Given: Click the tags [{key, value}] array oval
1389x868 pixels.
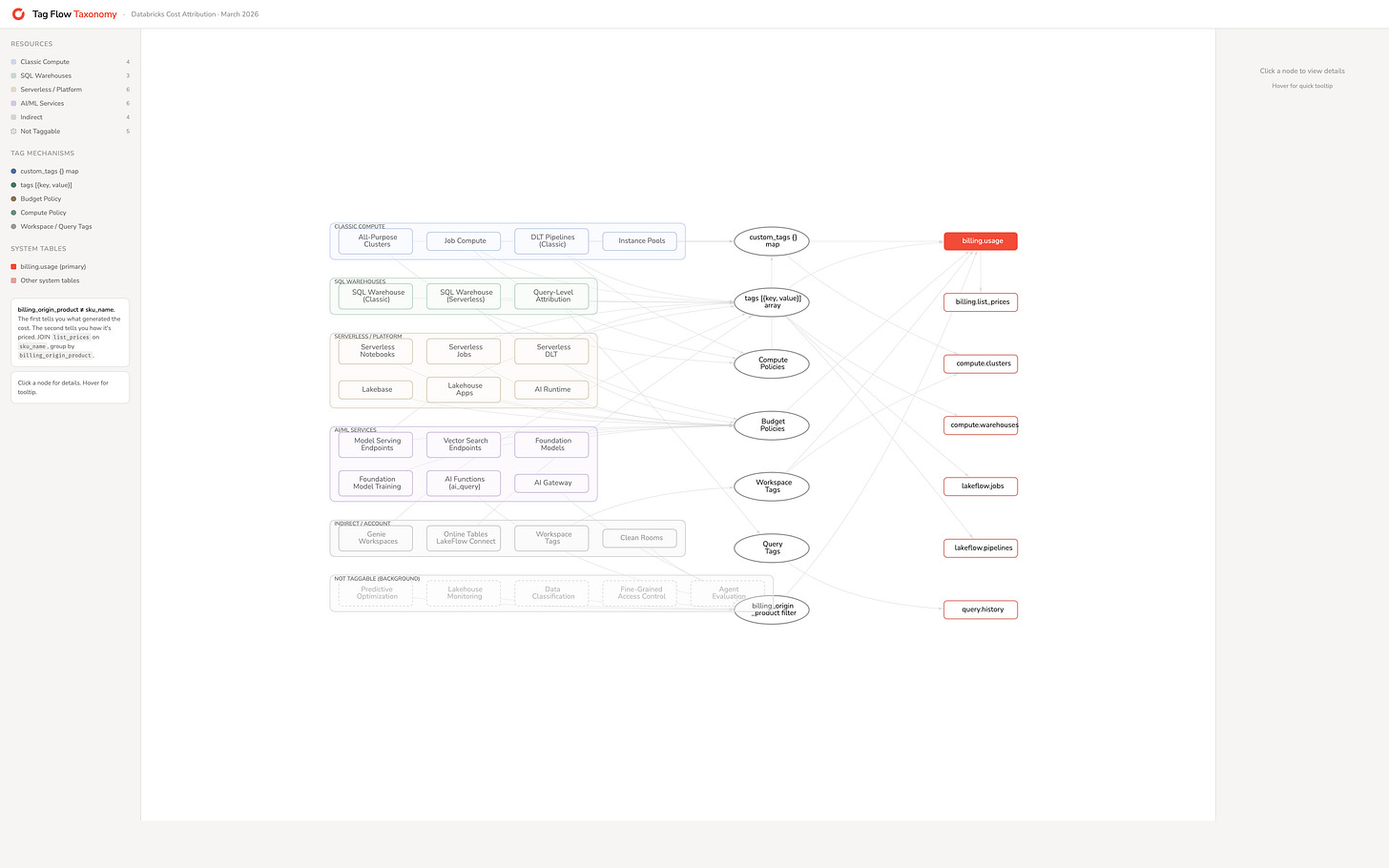Looking at the screenshot, I should 772,302.
